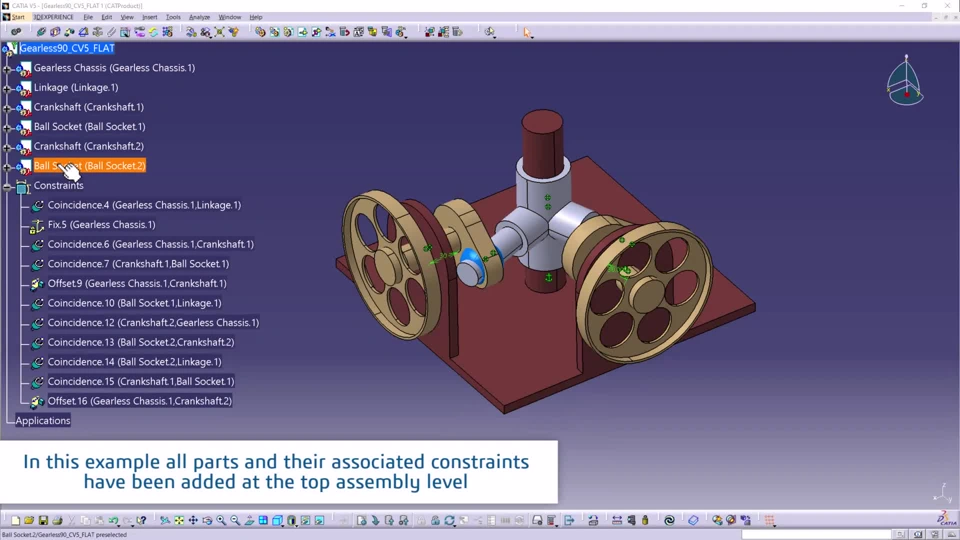The image size is (960, 540).
Task: Click the red grid icon in bottom toolbar
Action: click(770, 520)
